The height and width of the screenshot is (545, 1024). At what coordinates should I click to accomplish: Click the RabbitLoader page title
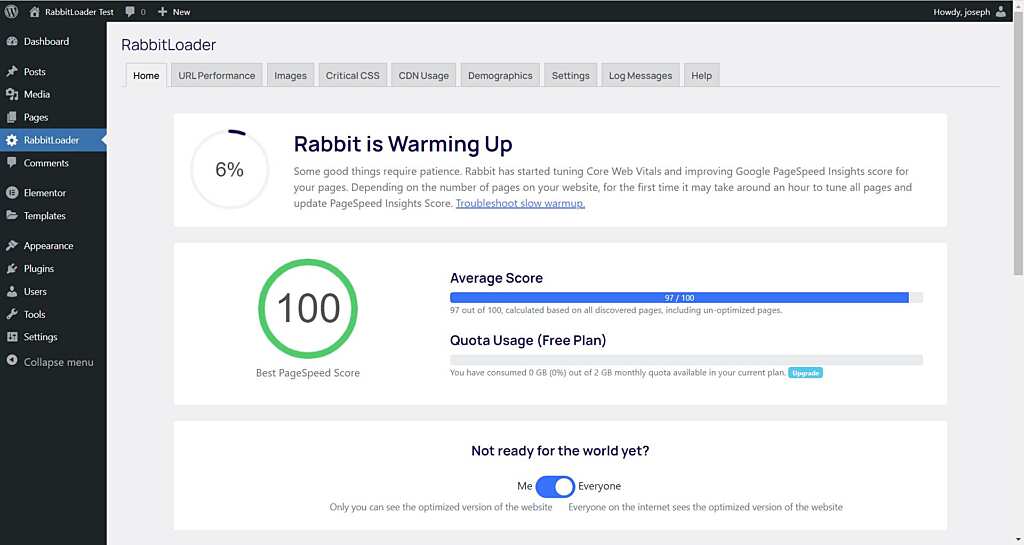[x=168, y=44]
